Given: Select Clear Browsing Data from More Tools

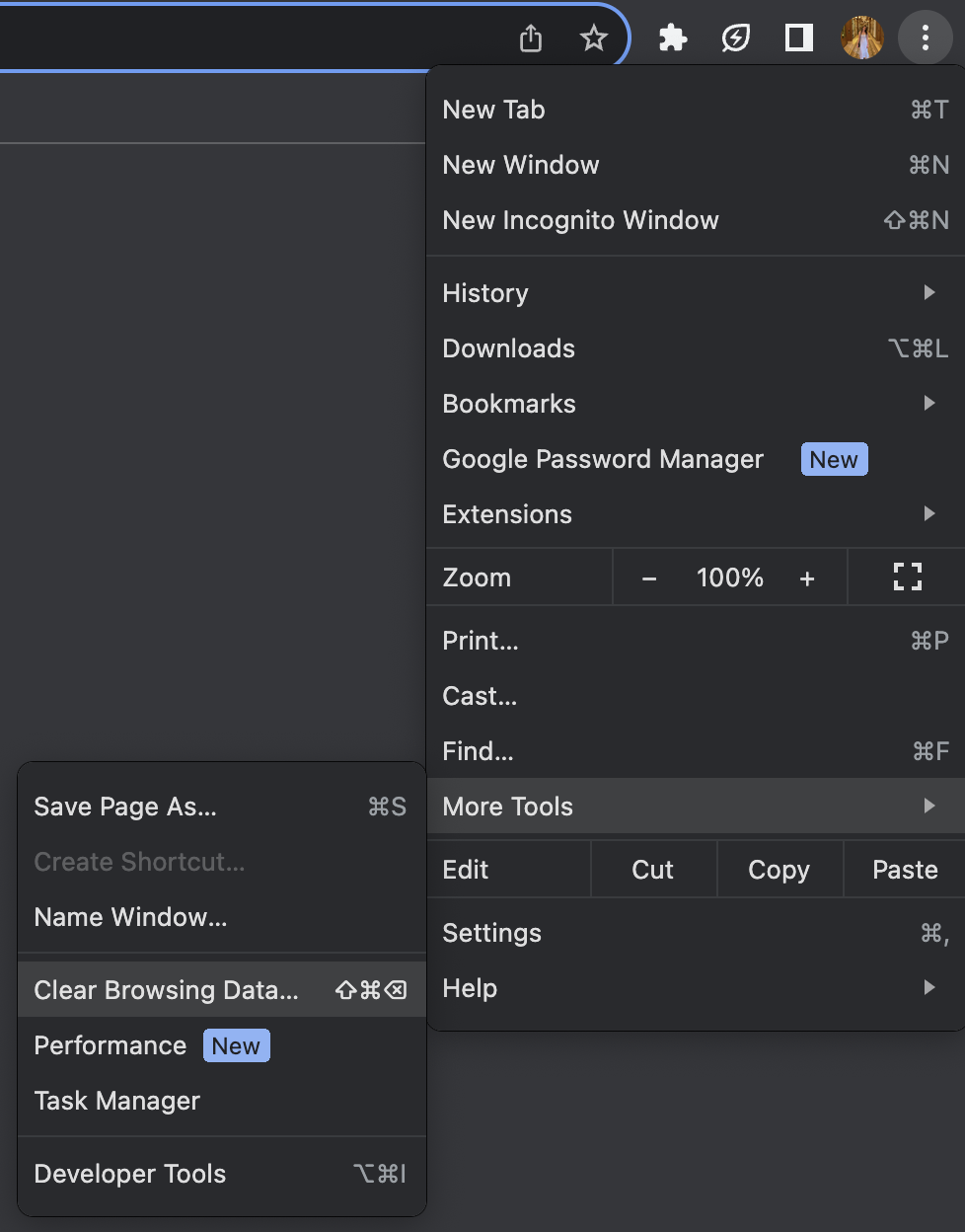Looking at the screenshot, I should pos(166,990).
